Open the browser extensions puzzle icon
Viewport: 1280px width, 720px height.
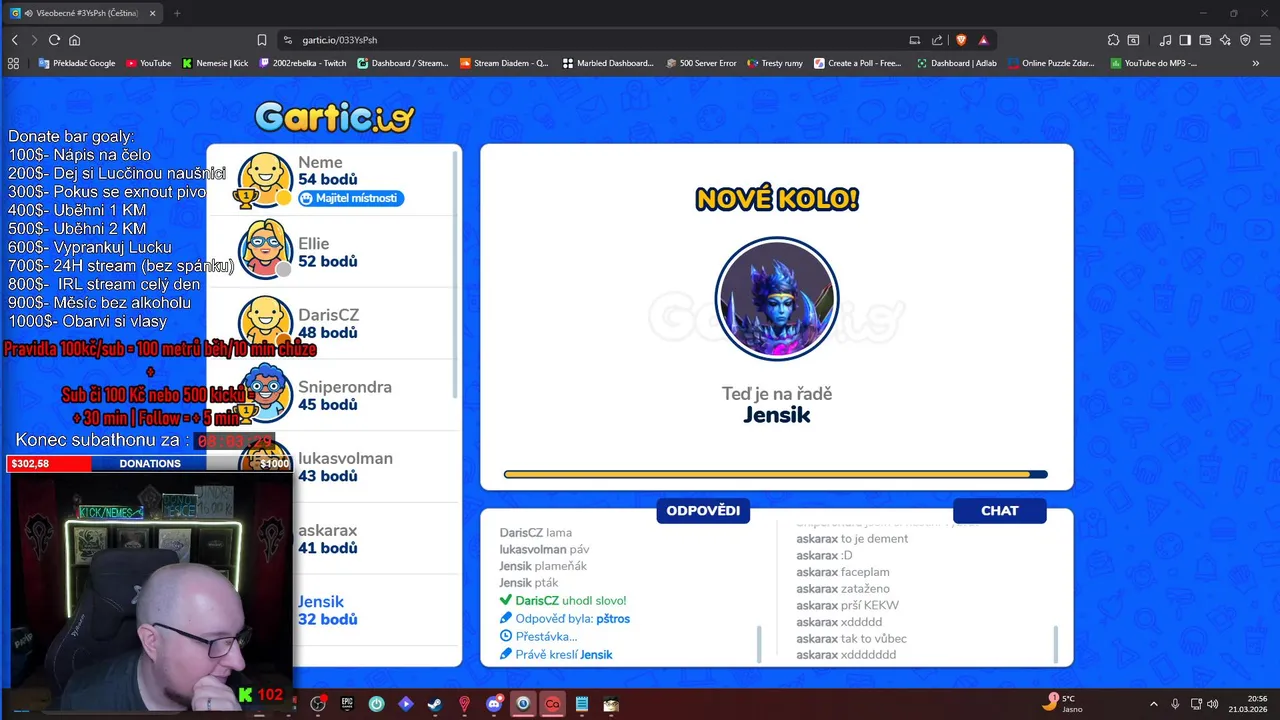(x=1113, y=40)
